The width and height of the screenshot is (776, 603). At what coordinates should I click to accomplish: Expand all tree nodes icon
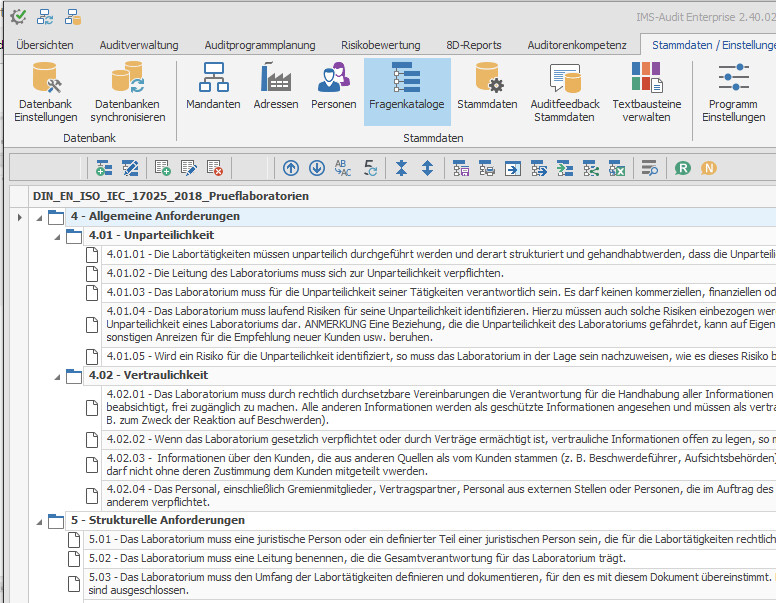coord(428,168)
